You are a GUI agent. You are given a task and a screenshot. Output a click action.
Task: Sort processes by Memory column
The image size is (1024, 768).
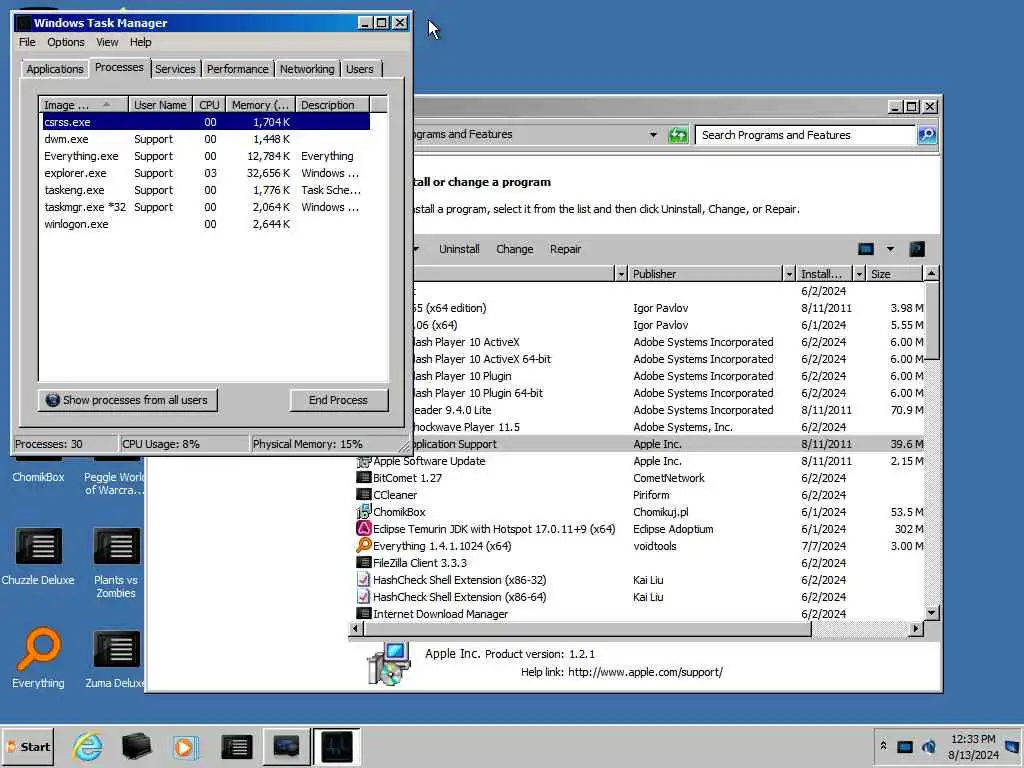(x=261, y=105)
